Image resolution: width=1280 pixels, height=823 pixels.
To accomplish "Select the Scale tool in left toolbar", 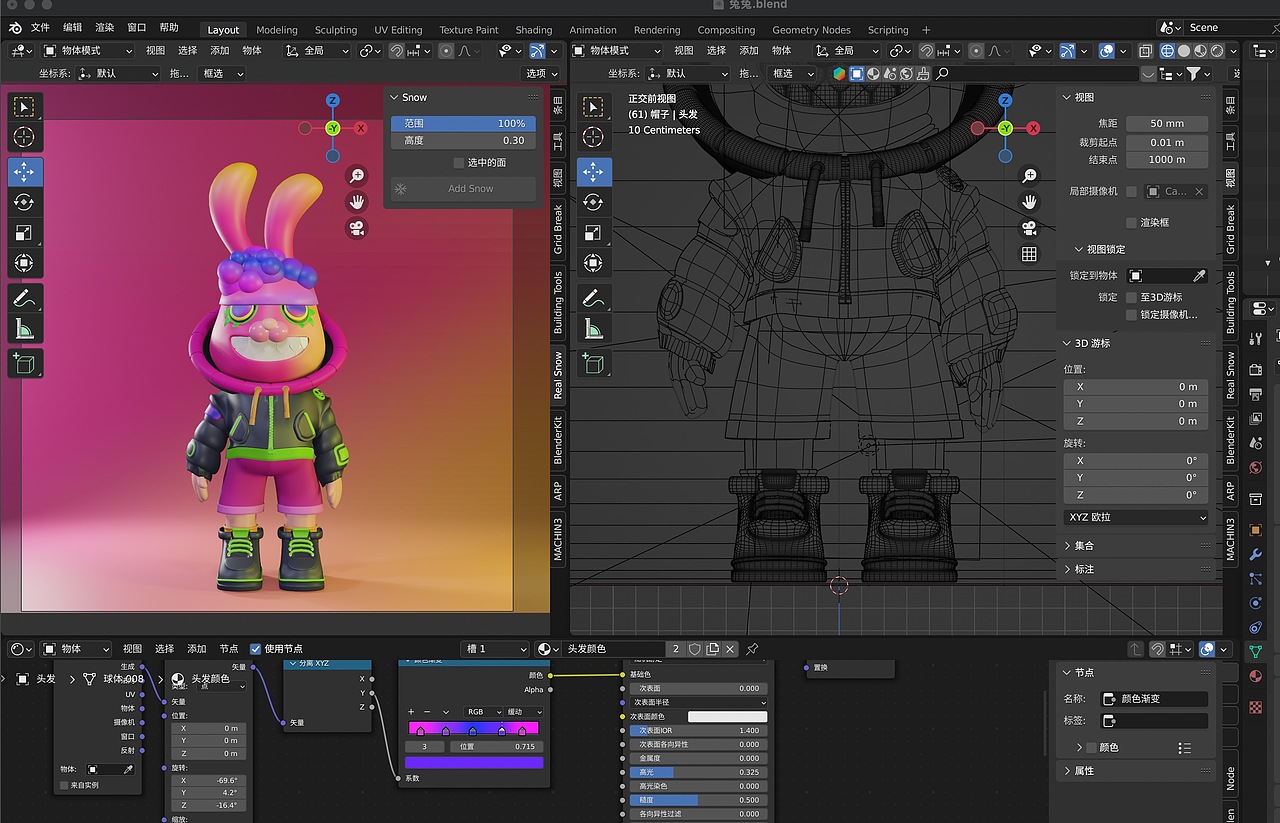I will (25, 233).
